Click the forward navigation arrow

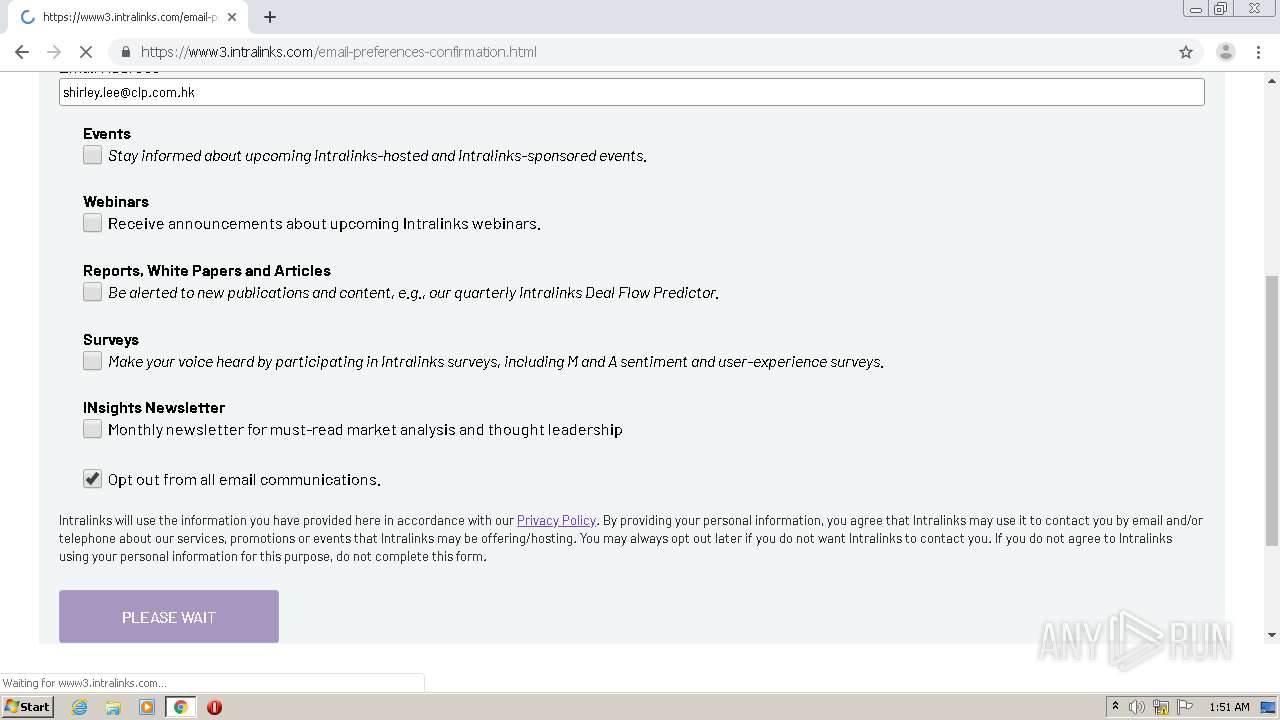tap(54, 52)
